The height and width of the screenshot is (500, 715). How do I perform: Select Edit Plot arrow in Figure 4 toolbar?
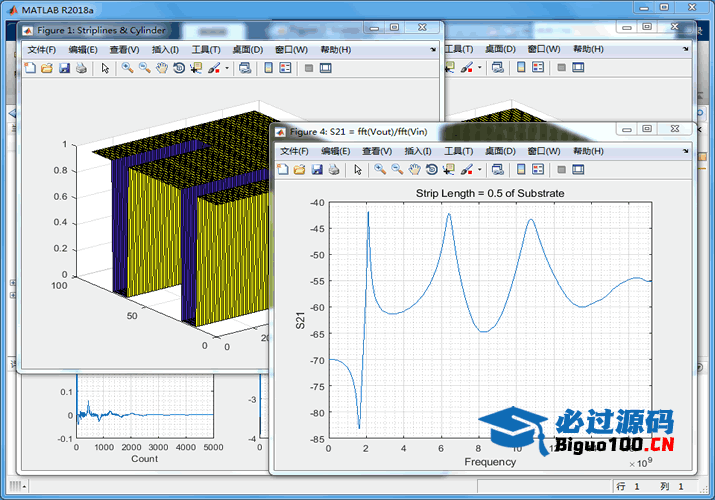358,170
